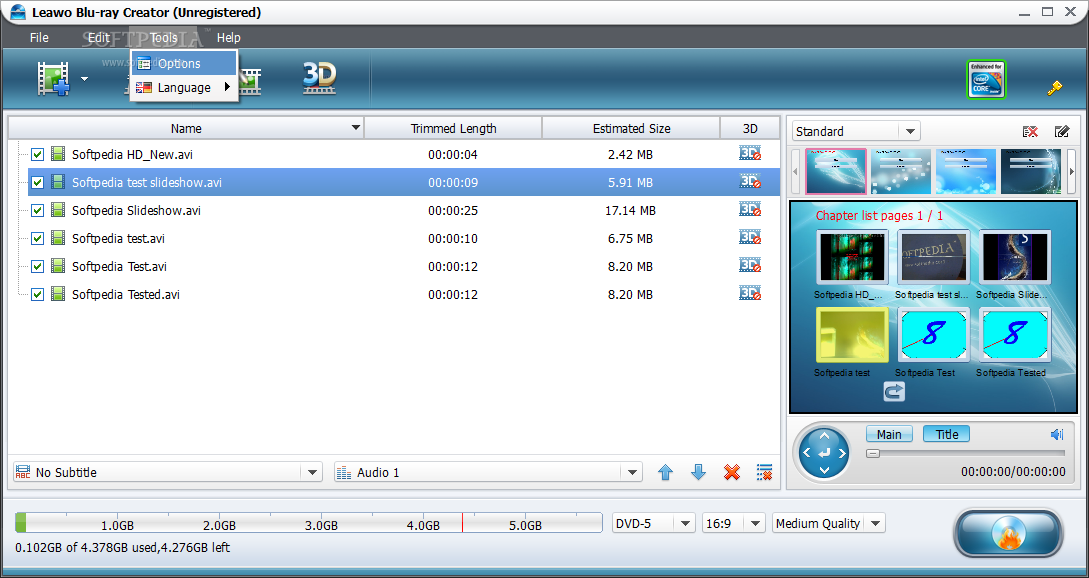Image resolution: width=1089 pixels, height=578 pixels.
Task: Click the delete menu template icon
Action: [x=1030, y=131]
